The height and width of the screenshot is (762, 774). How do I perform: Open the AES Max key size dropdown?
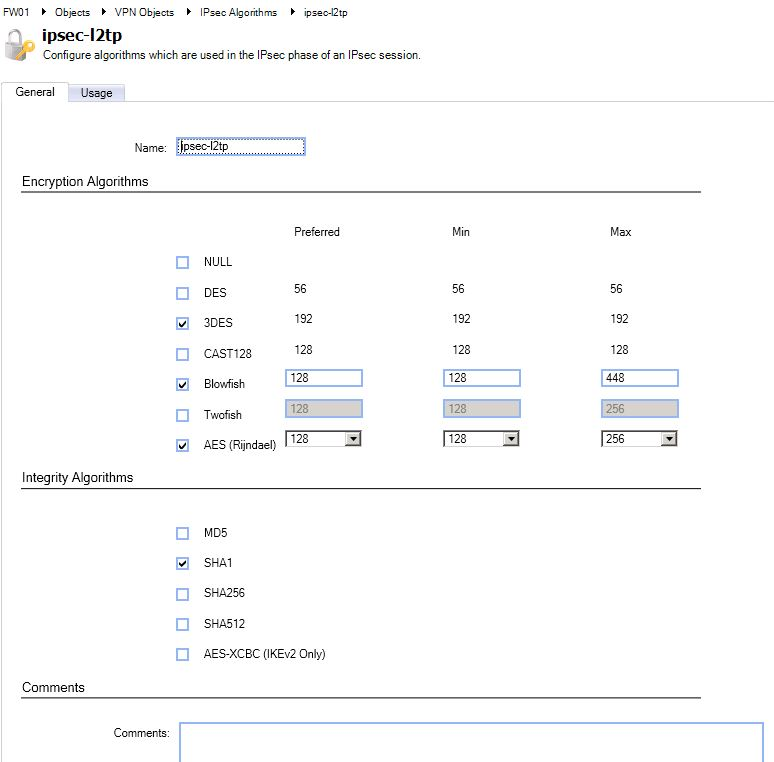(668, 439)
